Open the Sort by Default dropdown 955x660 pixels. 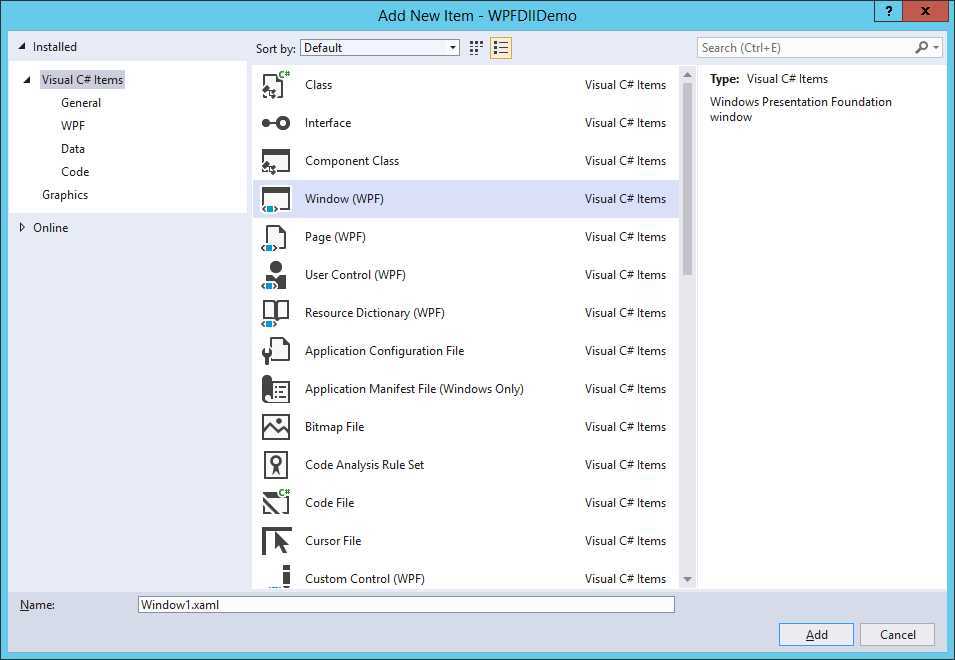[380, 47]
